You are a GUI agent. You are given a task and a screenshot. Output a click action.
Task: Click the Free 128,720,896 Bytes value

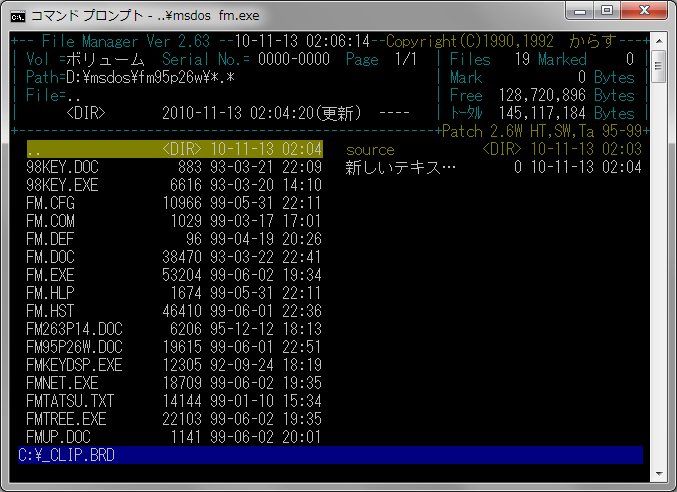click(542, 95)
